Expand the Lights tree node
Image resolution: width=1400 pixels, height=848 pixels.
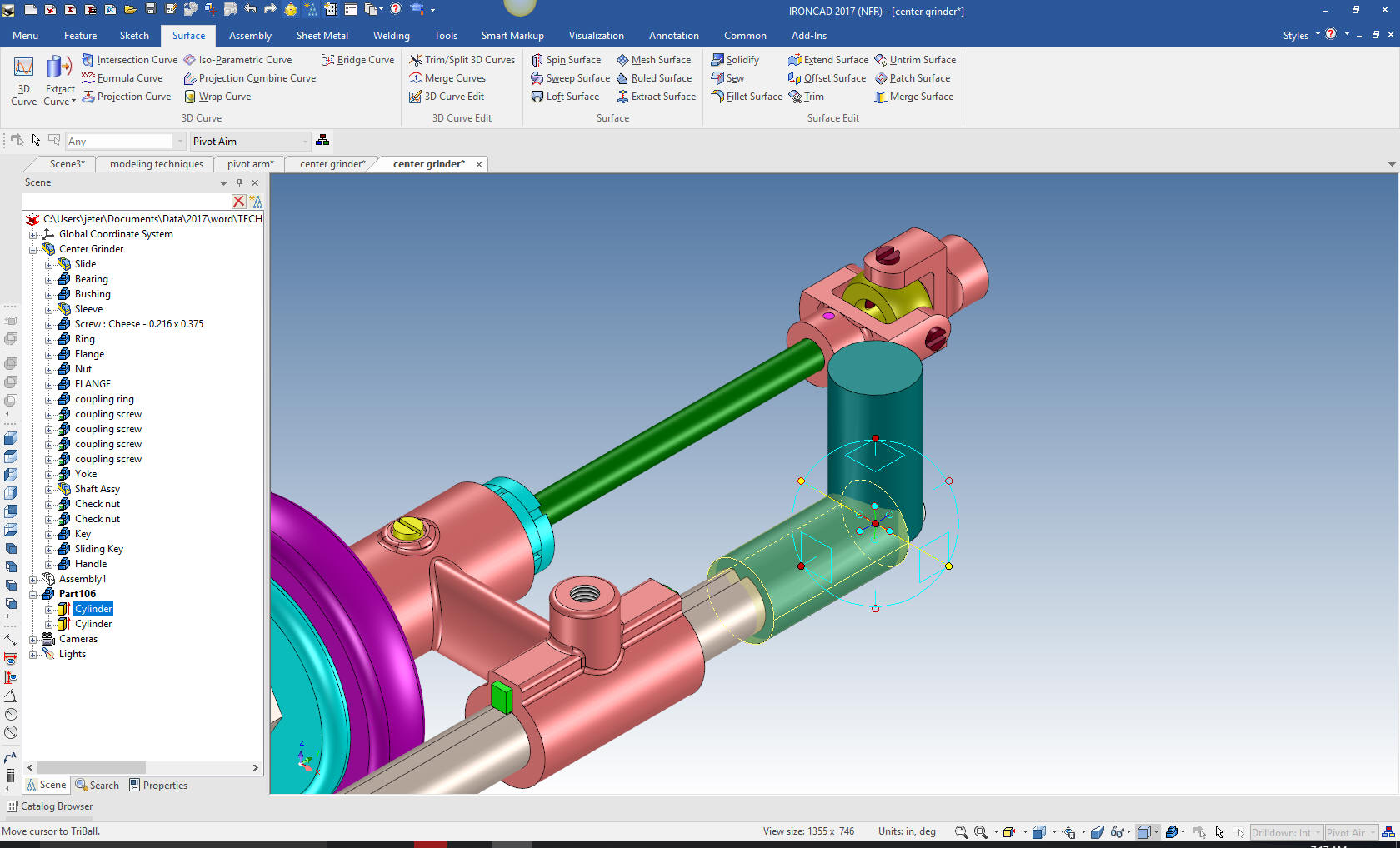pyautogui.click(x=33, y=654)
